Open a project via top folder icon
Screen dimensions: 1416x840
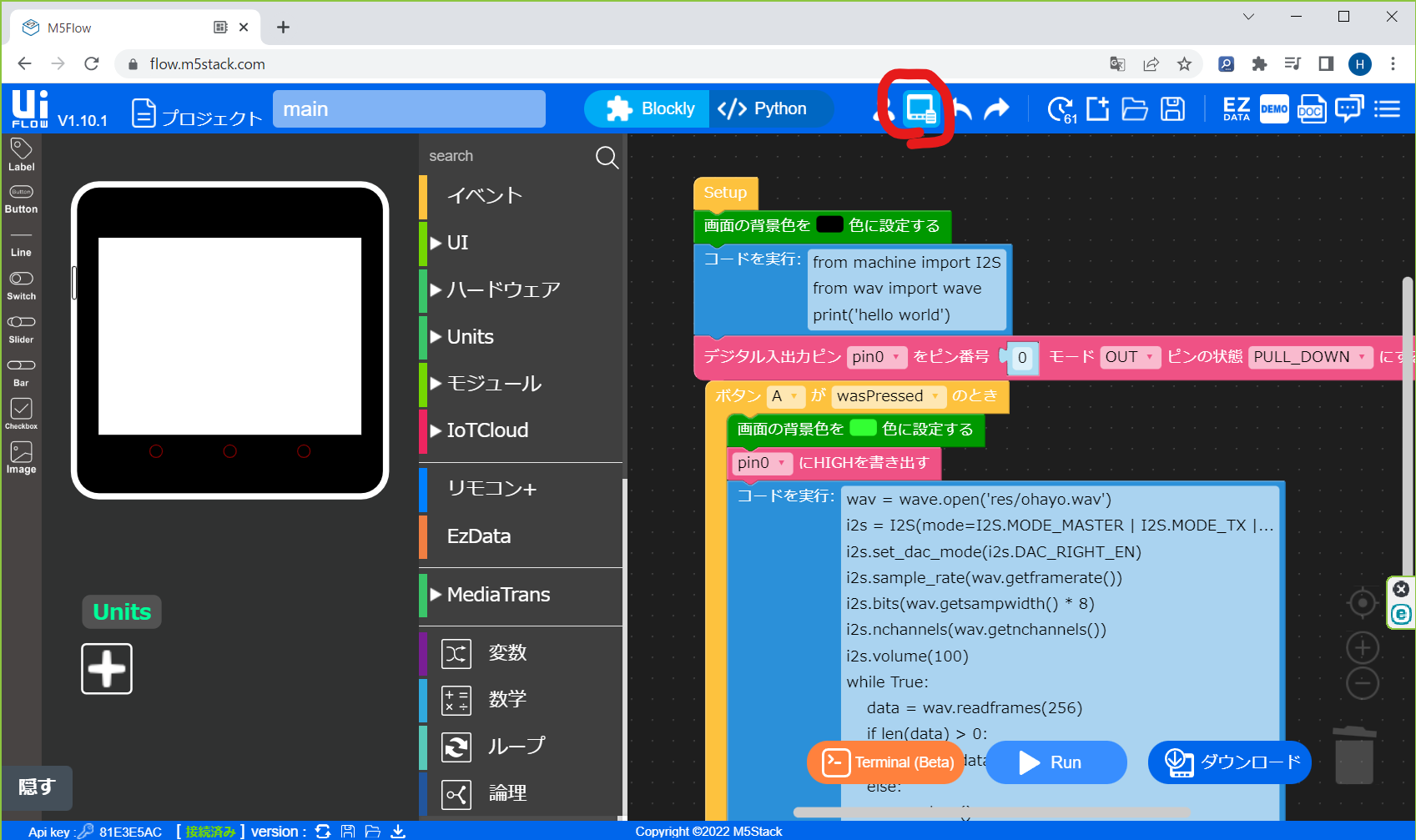click(1135, 109)
